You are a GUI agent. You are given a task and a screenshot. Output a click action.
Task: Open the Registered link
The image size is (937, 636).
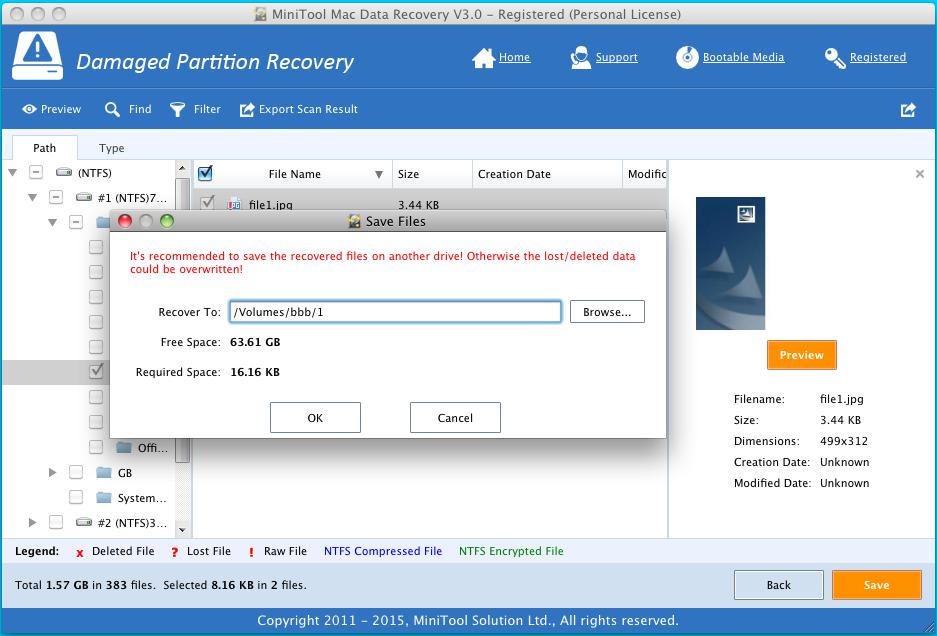[x=878, y=57]
